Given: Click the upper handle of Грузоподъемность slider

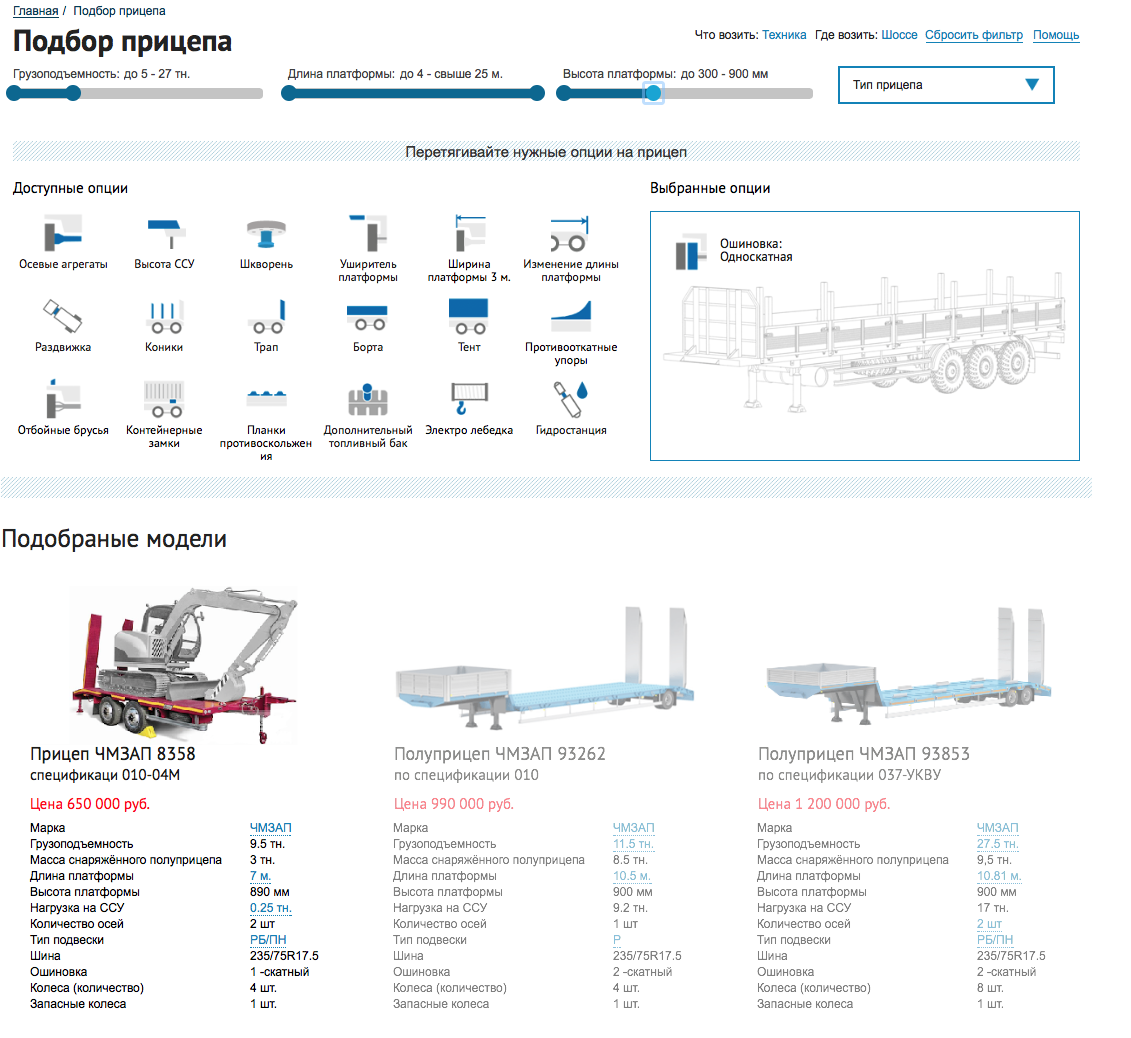Looking at the screenshot, I should (x=74, y=93).
